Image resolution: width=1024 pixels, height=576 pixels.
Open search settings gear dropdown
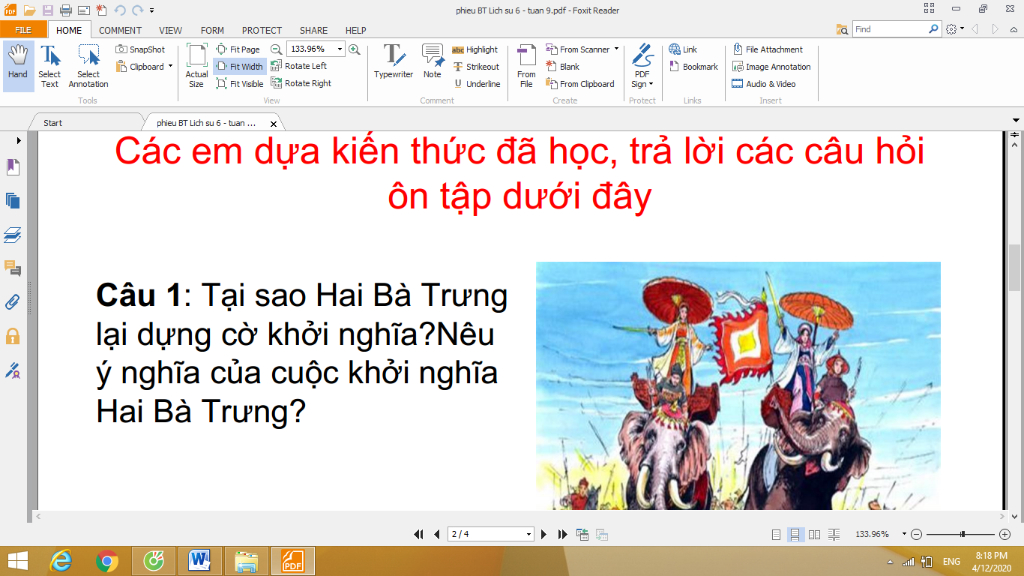coord(955,29)
